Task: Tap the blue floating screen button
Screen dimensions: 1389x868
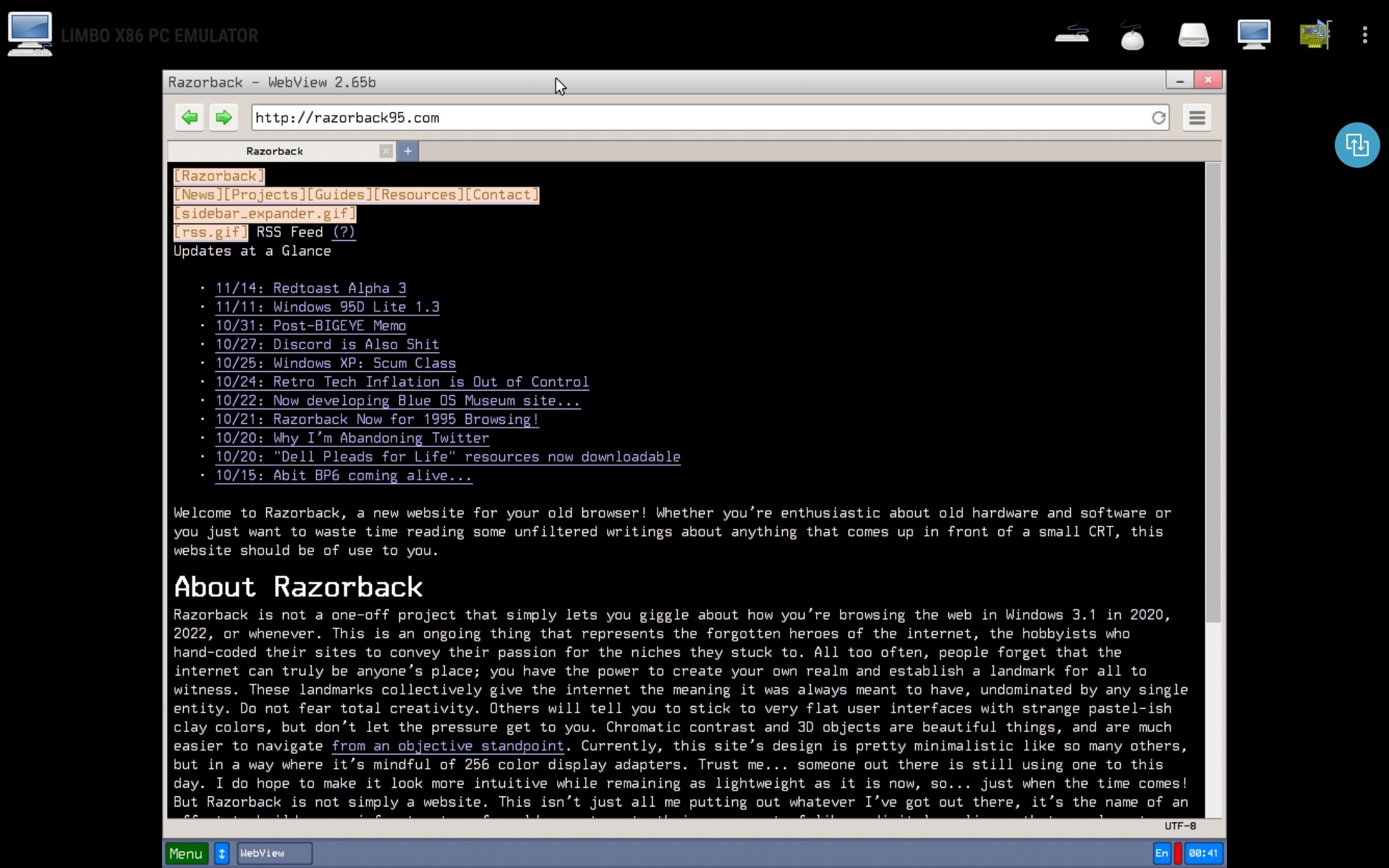Action: (1357, 145)
